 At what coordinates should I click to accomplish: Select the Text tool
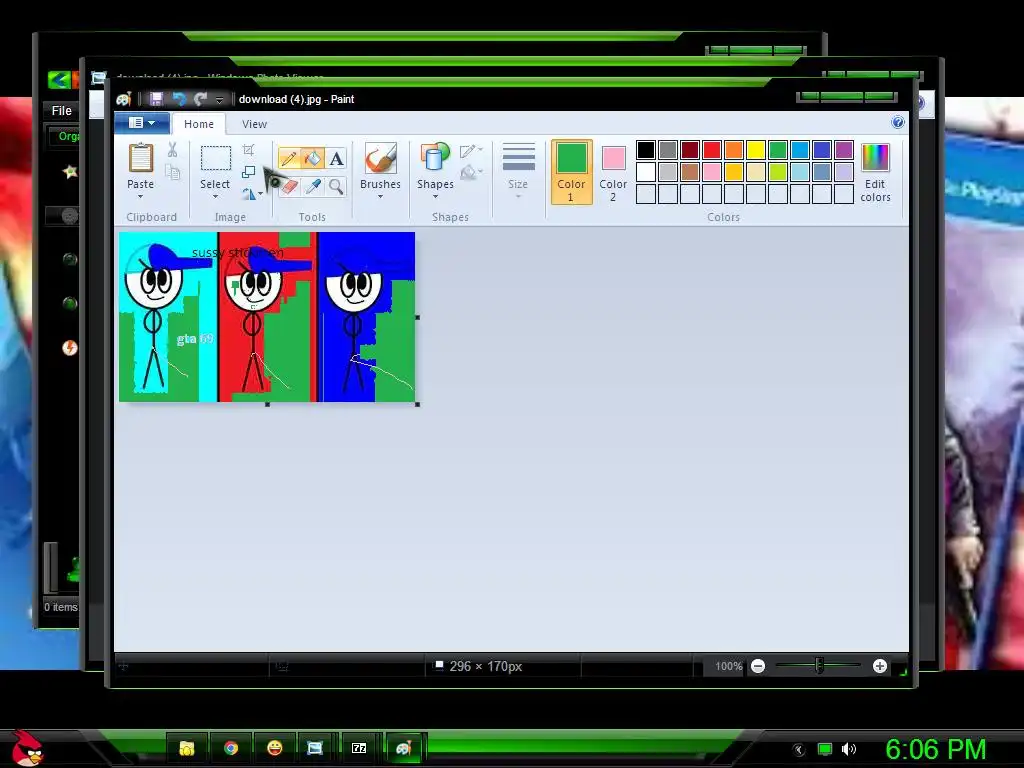[x=336, y=159]
